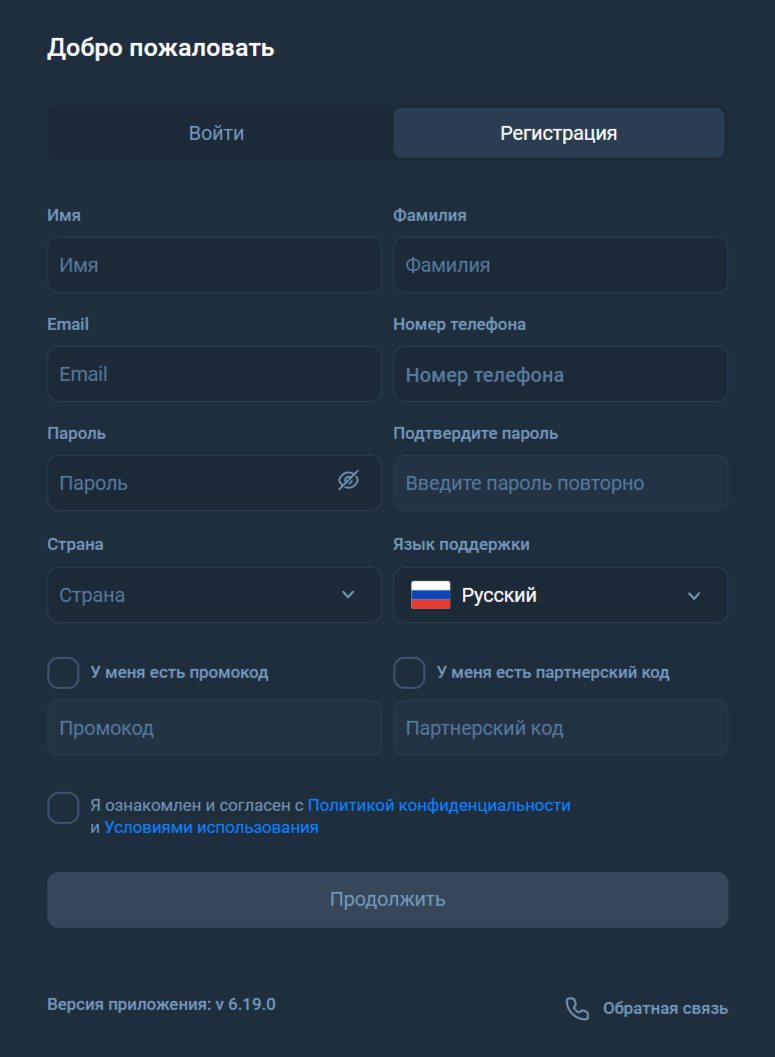This screenshot has width=775, height=1057.
Task: Select the Регистрация tab
Action: click(558, 132)
